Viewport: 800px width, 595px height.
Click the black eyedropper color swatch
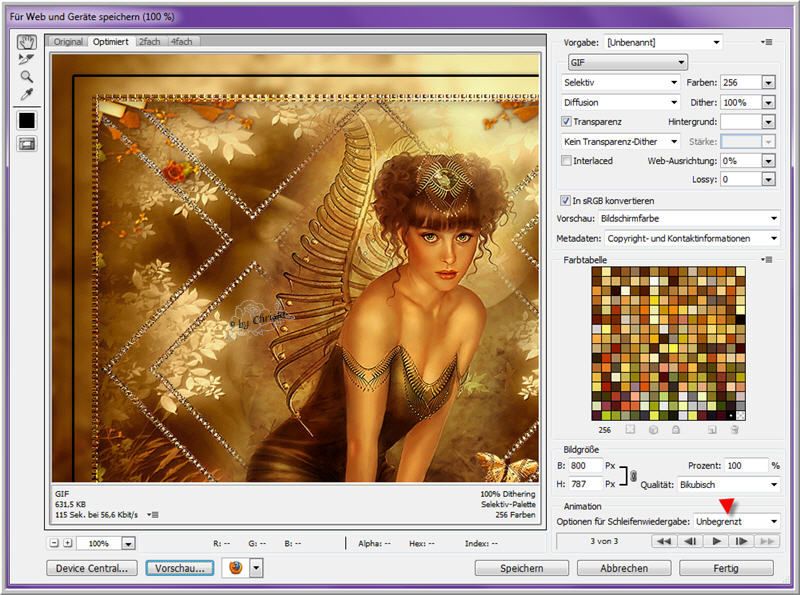click(27, 120)
